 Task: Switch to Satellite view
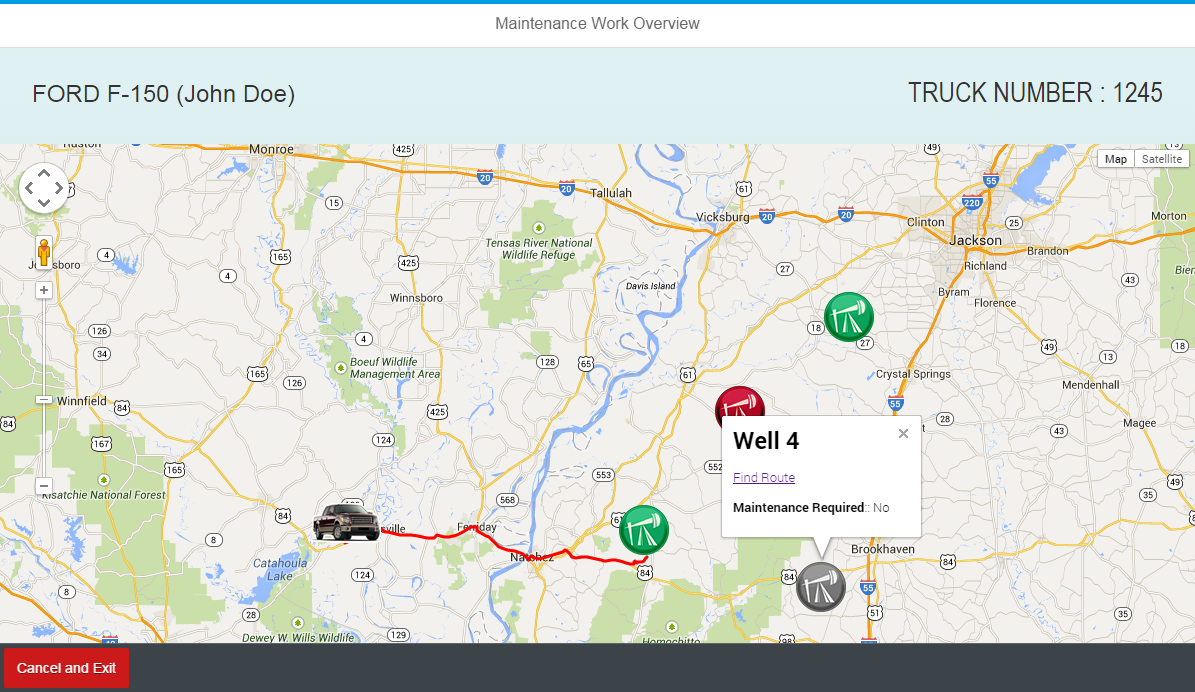(1161, 159)
